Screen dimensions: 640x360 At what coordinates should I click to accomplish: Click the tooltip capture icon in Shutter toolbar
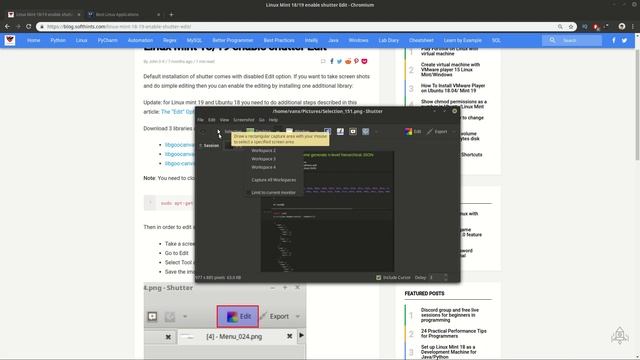pos(353,131)
